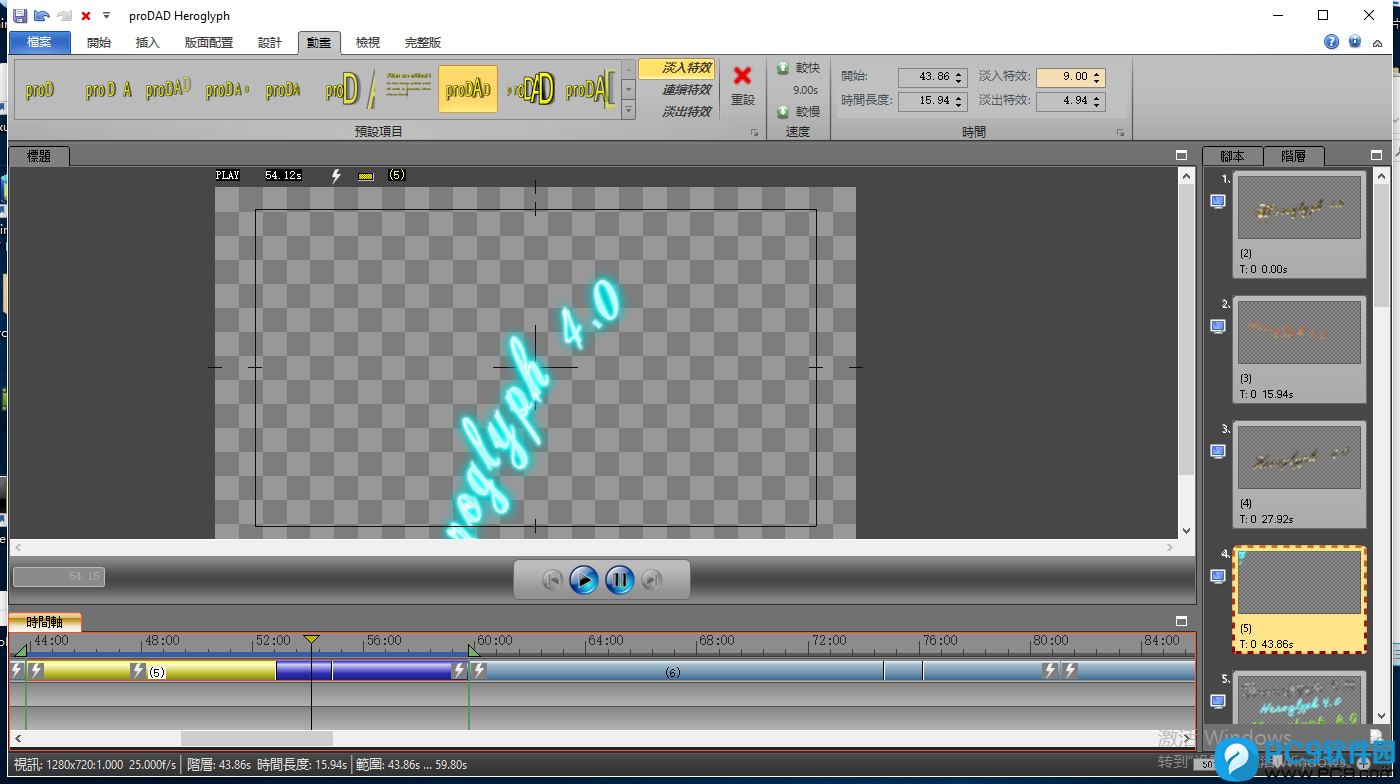Choose the bold outlined 'DAD' preset
This screenshot has height=784, width=1400.
pyautogui.click(x=529, y=89)
